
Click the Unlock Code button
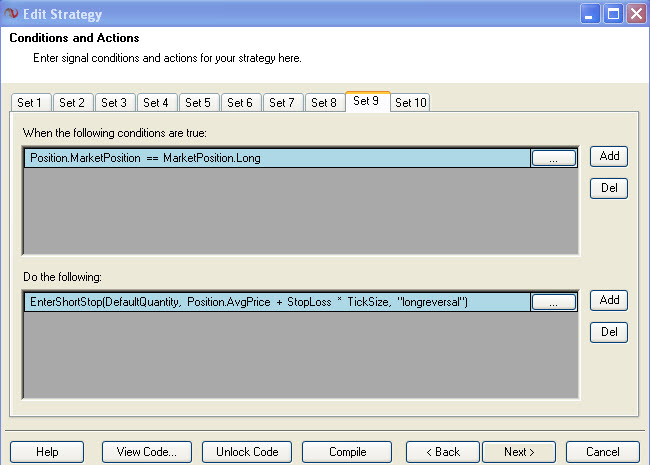pyautogui.click(x=247, y=452)
